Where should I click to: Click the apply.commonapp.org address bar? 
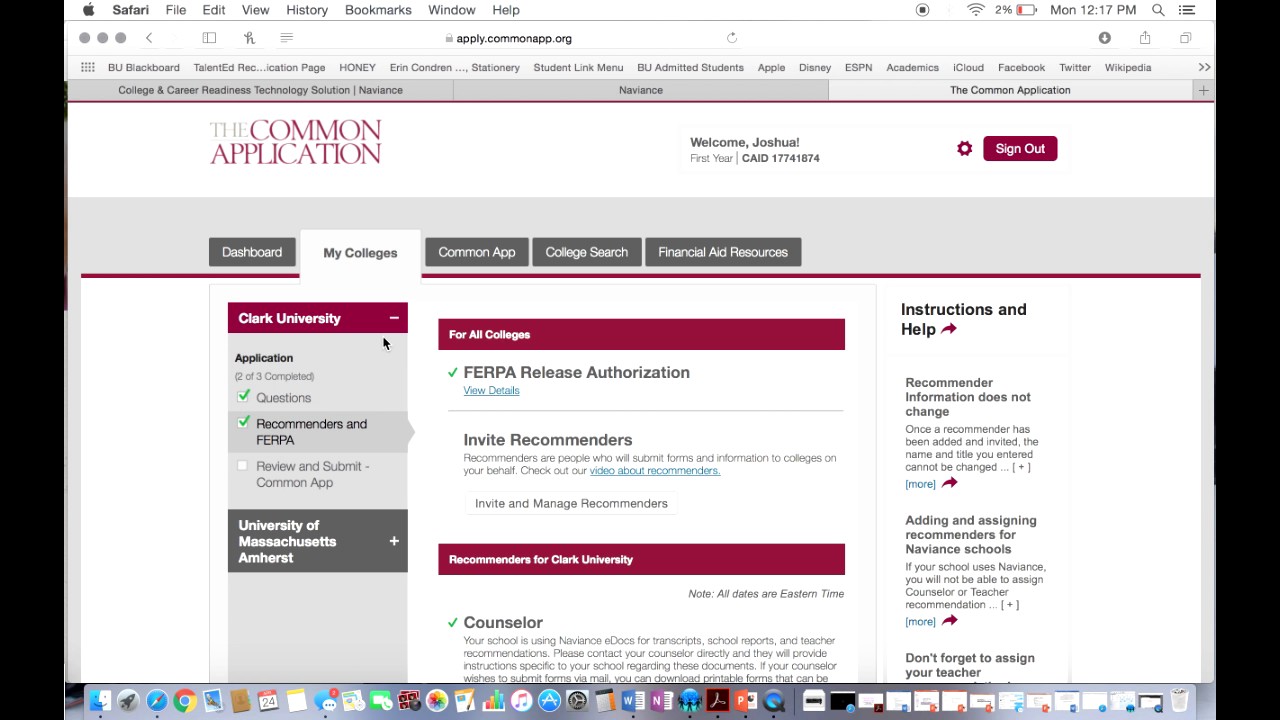[513, 38]
